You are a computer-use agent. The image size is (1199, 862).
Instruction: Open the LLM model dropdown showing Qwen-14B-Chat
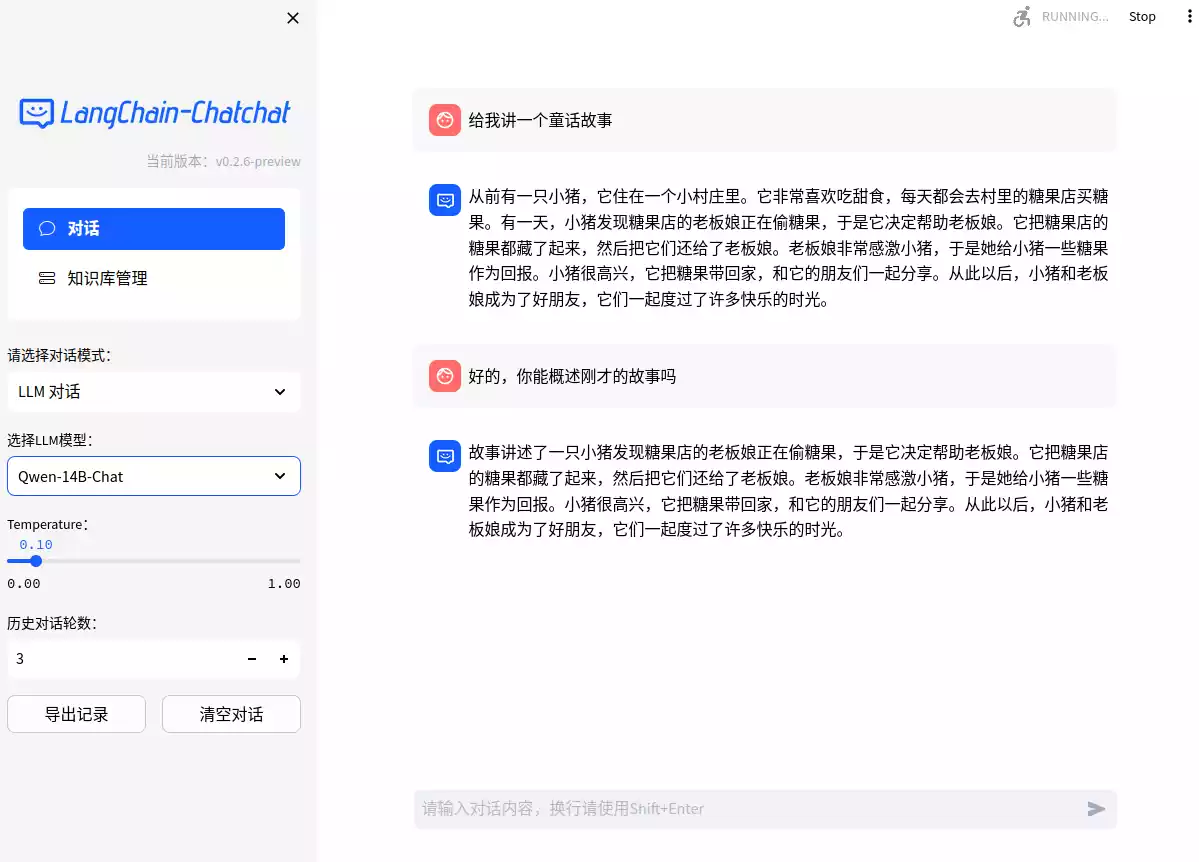(154, 477)
